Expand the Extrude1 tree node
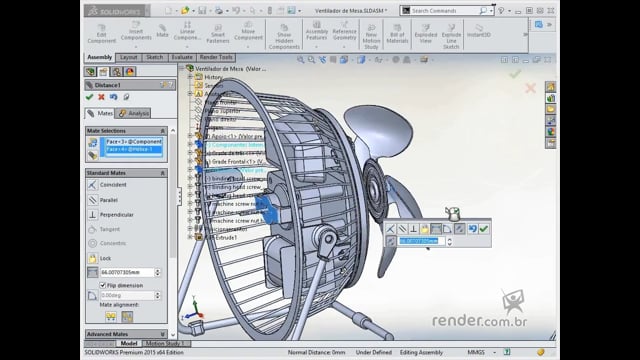This screenshot has width=640, height=360. [190, 237]
